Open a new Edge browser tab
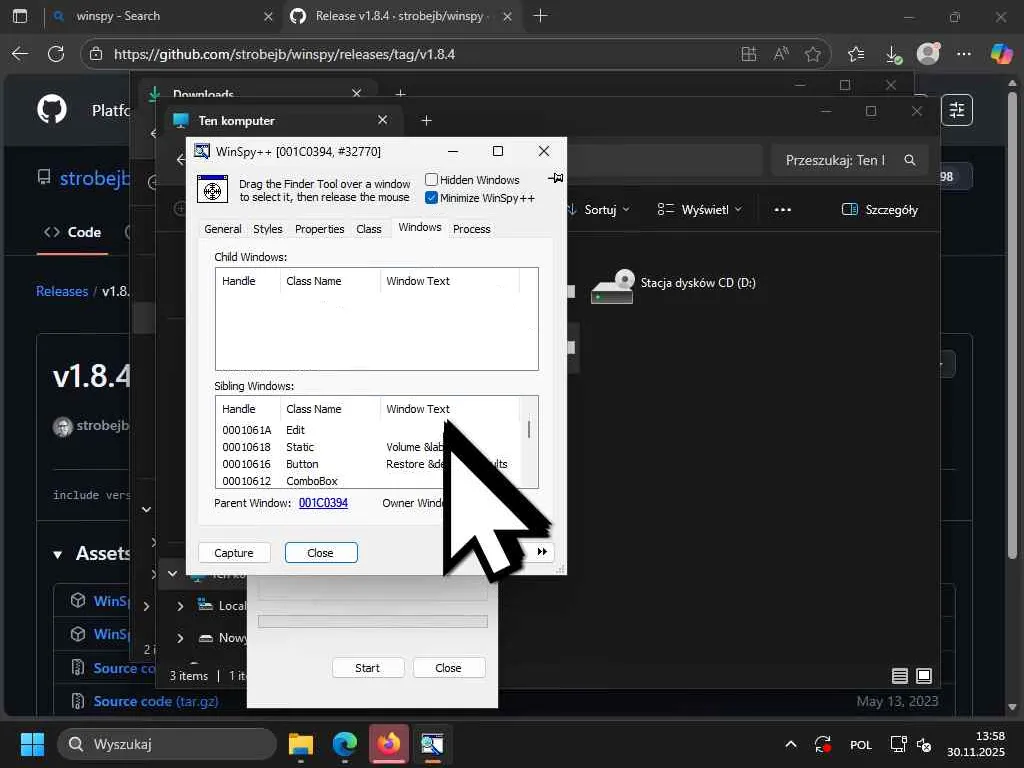Viewport: 1024px width, 768px height. (x=540, y=16)
